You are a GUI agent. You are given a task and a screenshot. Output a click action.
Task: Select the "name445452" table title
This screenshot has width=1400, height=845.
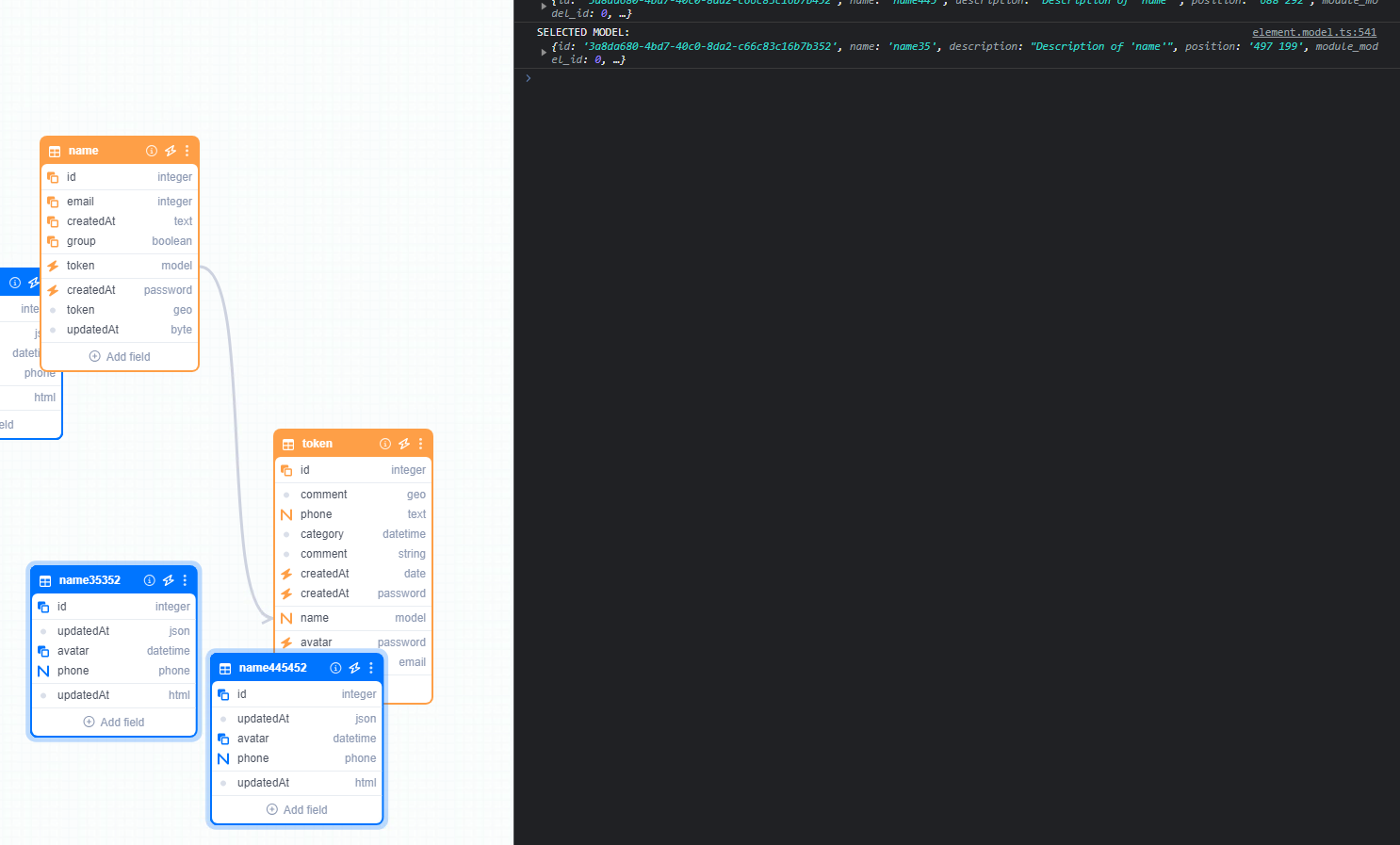272,668
